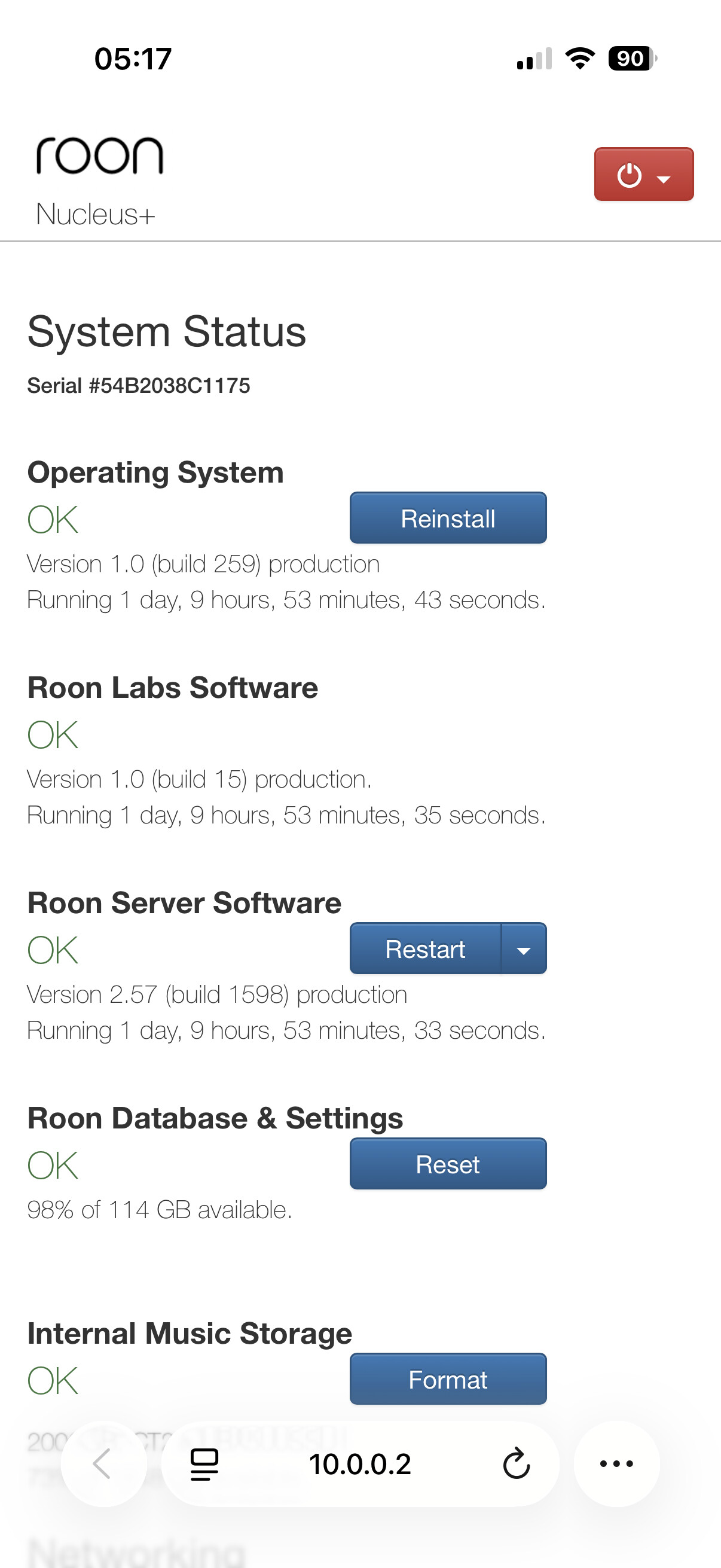The height and width of the screenshot is (1568, 721).
Task: Expand the power options dropdown arrow
Action: 664,178
